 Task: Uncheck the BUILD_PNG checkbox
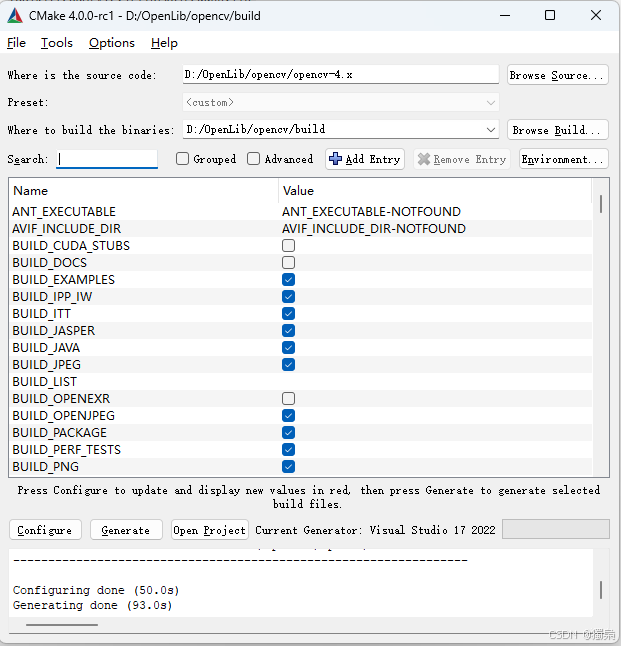pos(288,467)
